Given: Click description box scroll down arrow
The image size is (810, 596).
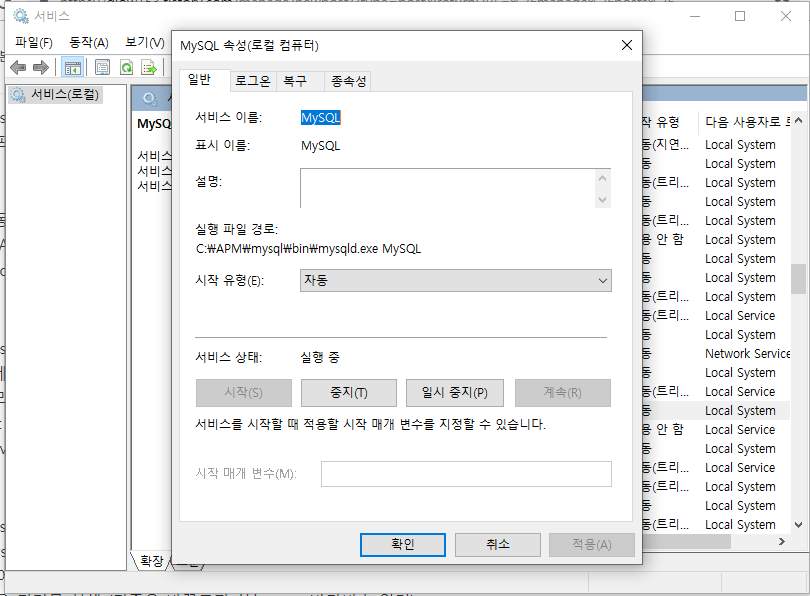Looking at the screenshot, I should click(602, 199).
